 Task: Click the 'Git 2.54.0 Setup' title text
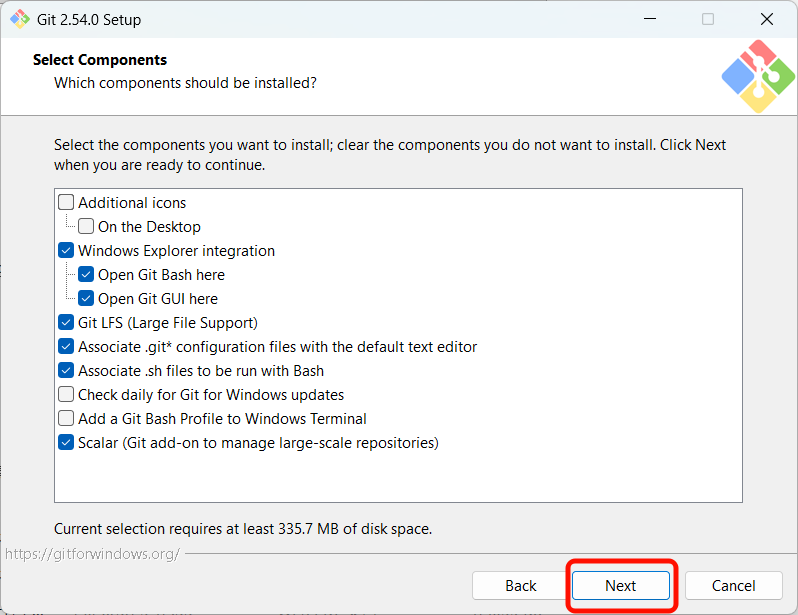click(x=89, y=20)
